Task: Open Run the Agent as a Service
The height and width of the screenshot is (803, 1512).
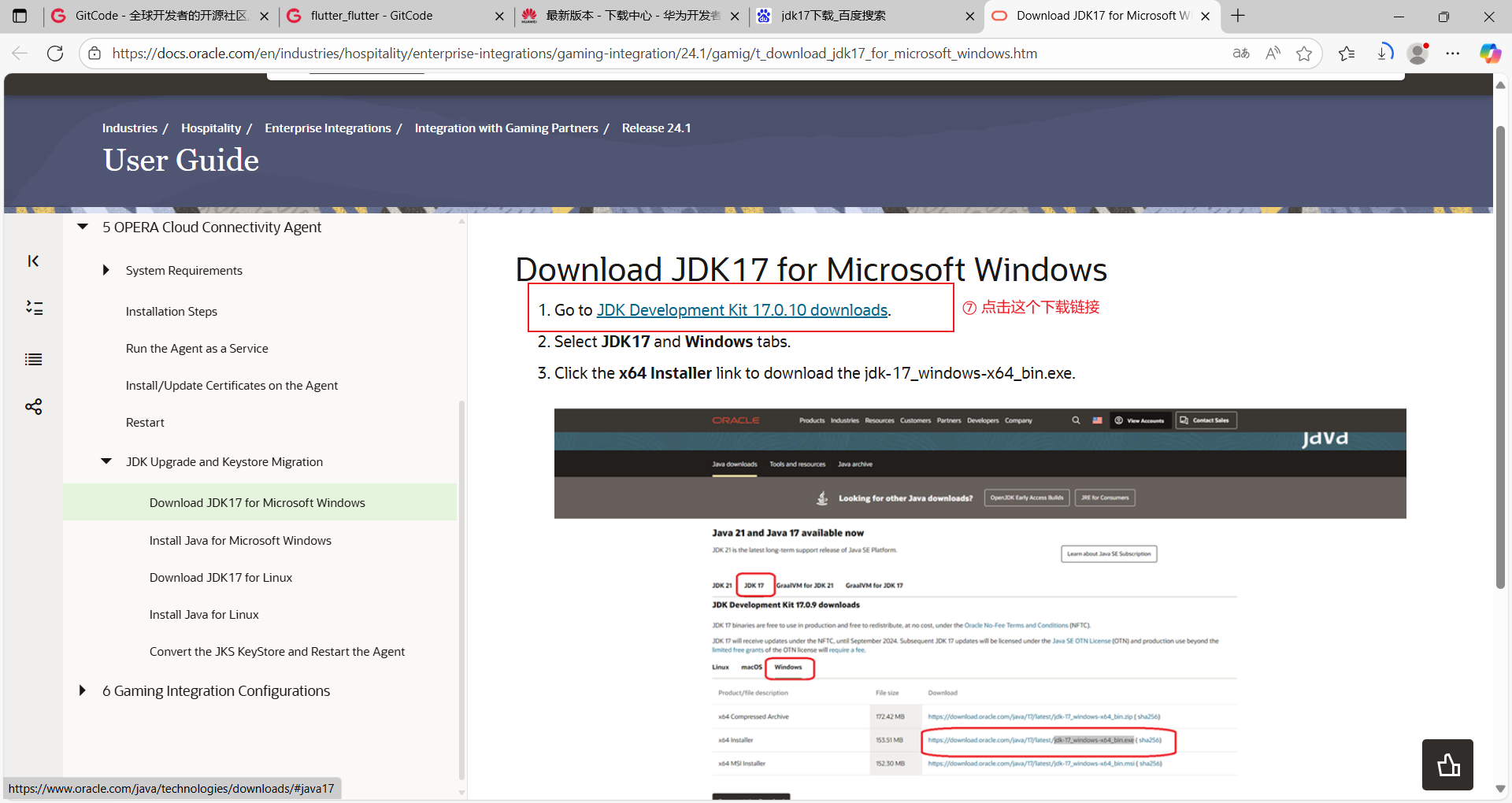Action: pos(197,349)
